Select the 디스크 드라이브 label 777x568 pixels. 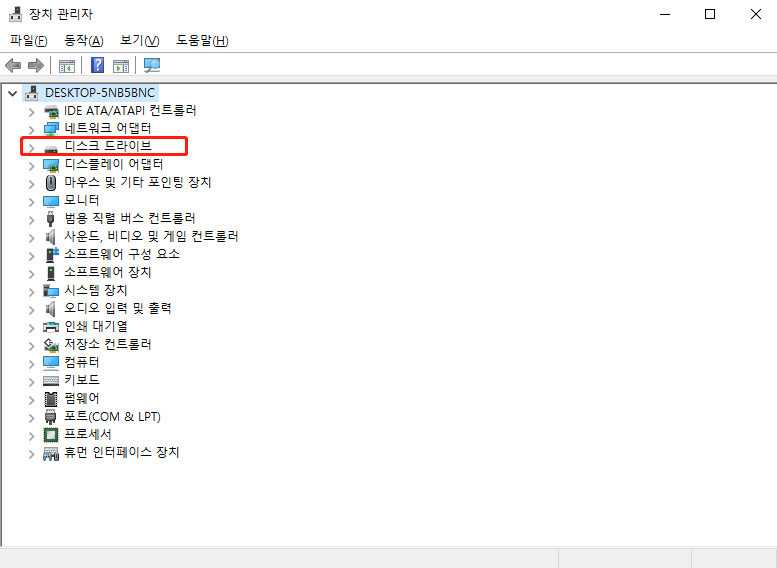pyautogui.click(x=108, y=146)
